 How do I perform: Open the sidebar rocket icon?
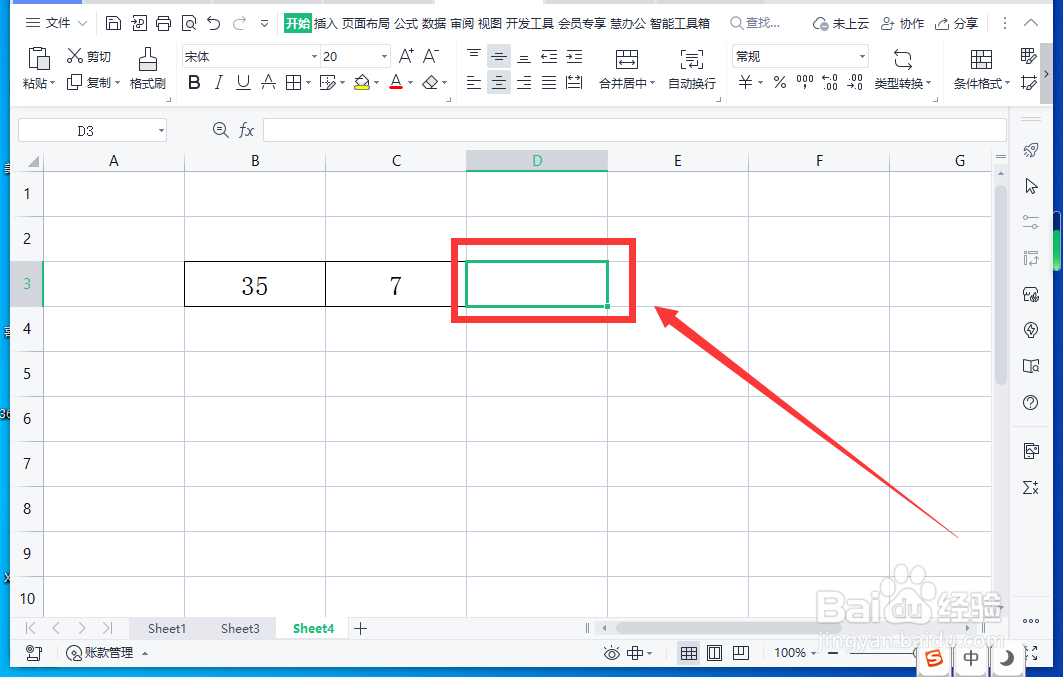[x=1030, y=150]
